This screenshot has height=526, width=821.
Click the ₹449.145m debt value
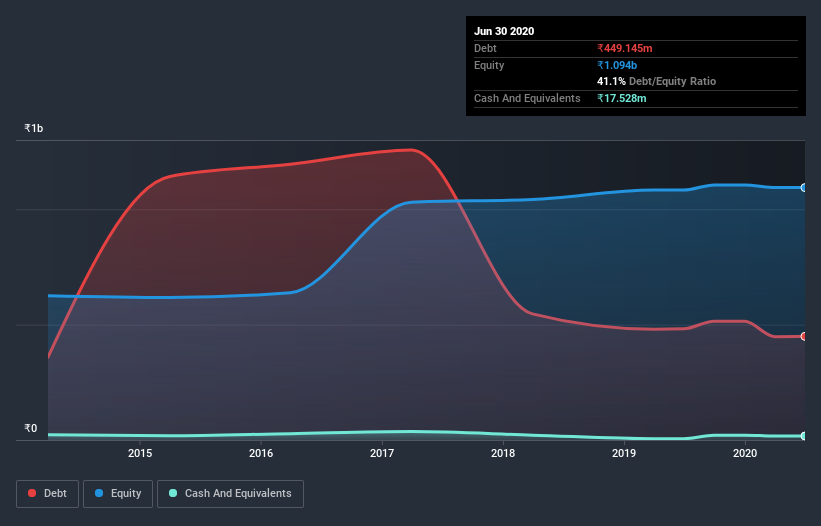[x=625, y=48]
